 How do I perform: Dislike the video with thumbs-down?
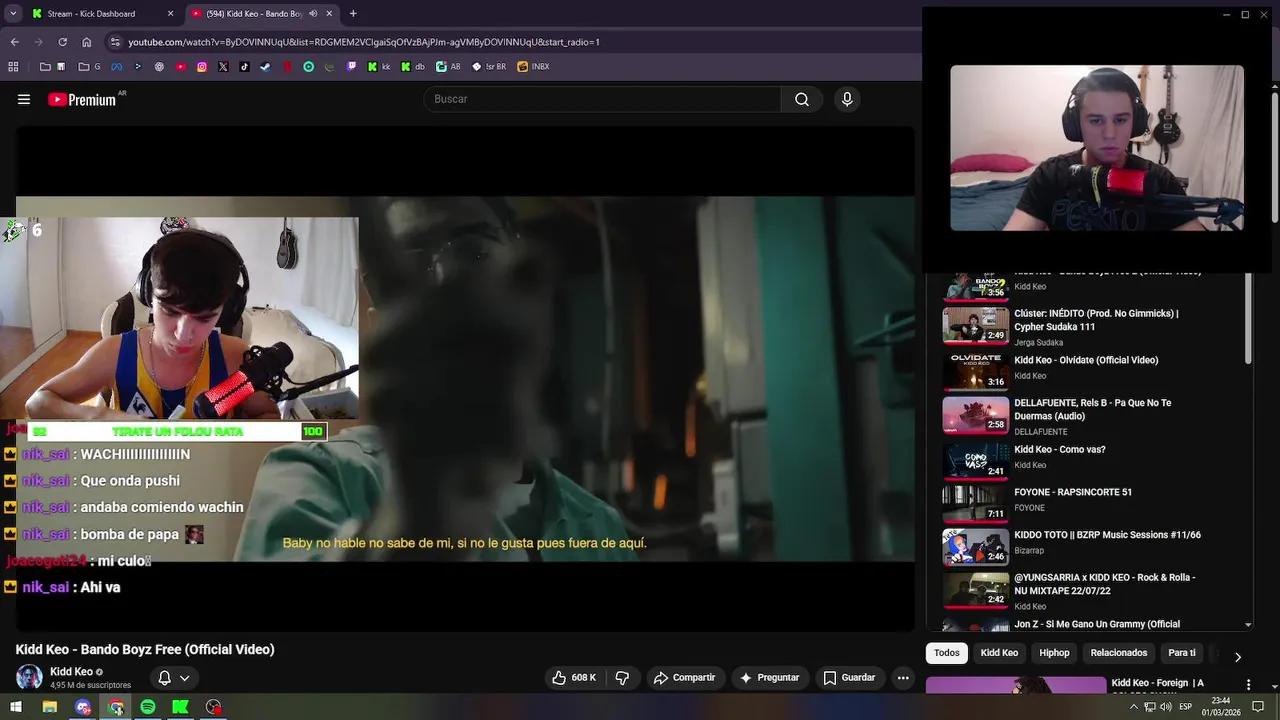pos(622,678)
